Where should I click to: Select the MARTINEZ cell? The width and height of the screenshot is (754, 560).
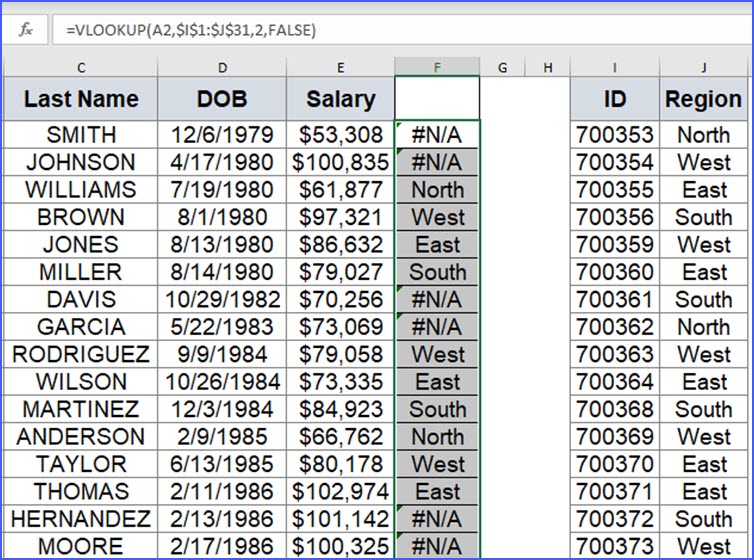(81, 409)
